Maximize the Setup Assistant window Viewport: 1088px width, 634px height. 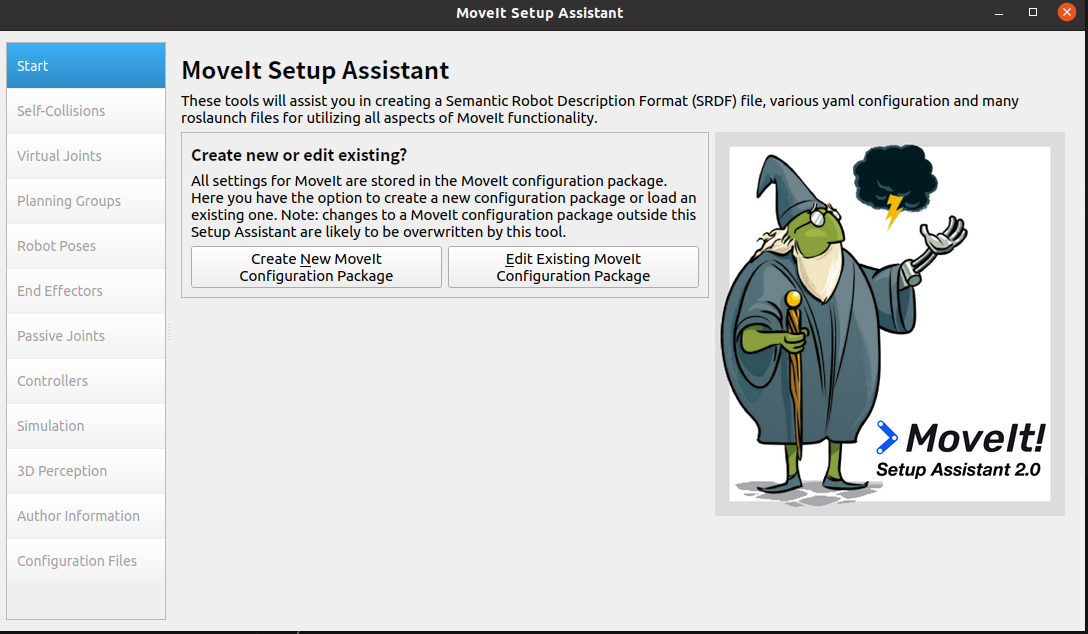1032,13
